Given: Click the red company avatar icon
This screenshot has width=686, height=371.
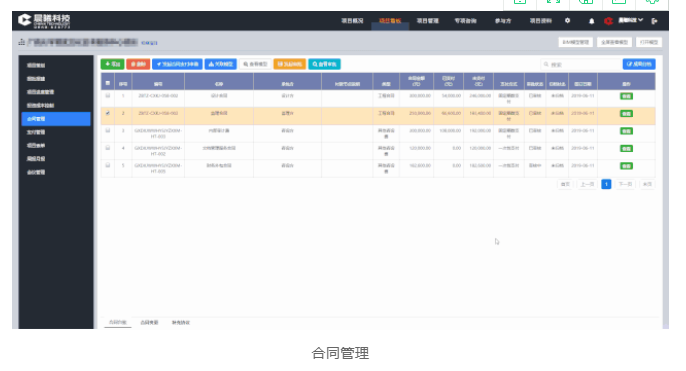Looking at the screenshot, I should 608,21.
